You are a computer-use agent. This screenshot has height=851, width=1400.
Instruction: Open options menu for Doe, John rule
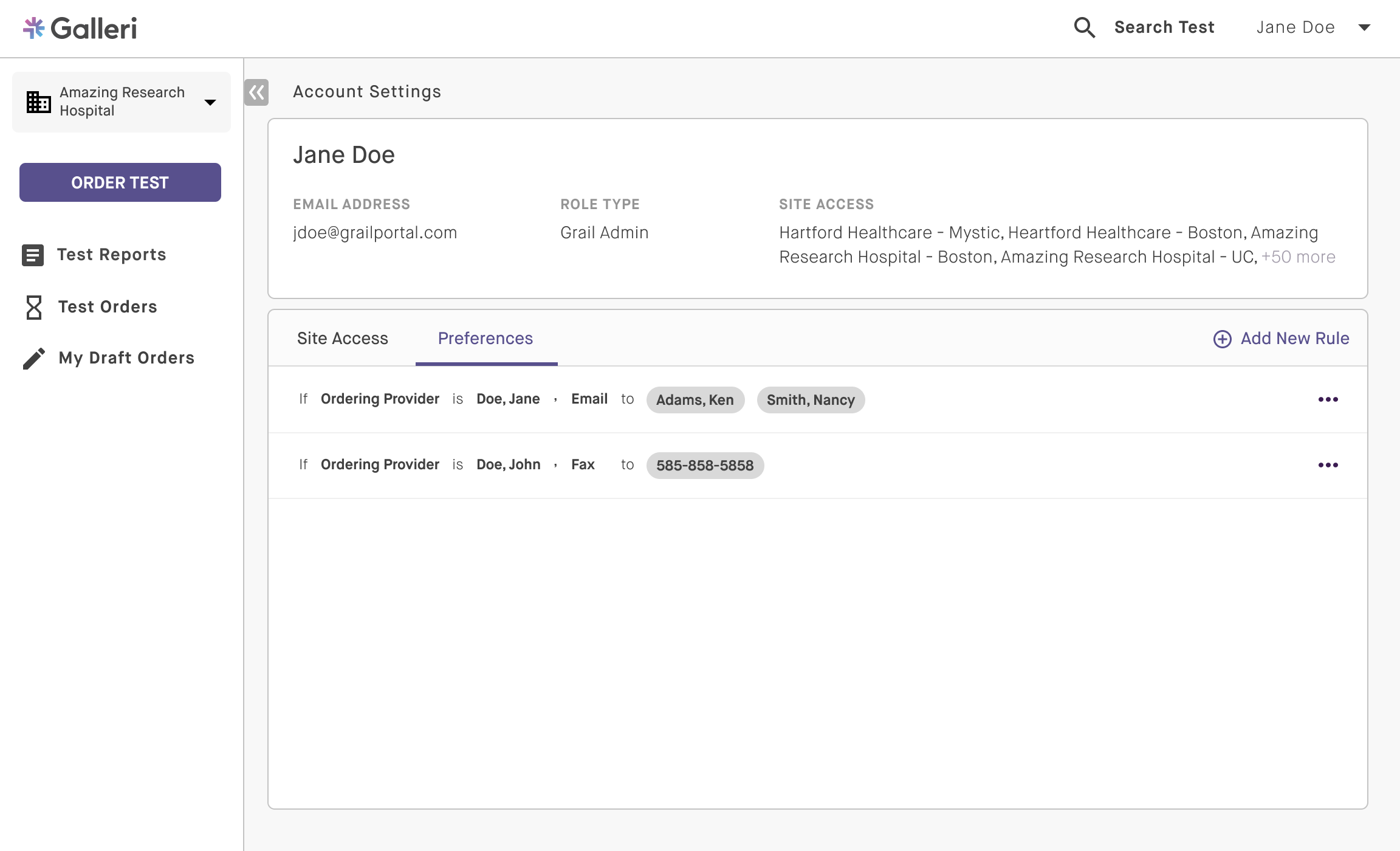click(x=1328, y=465)
